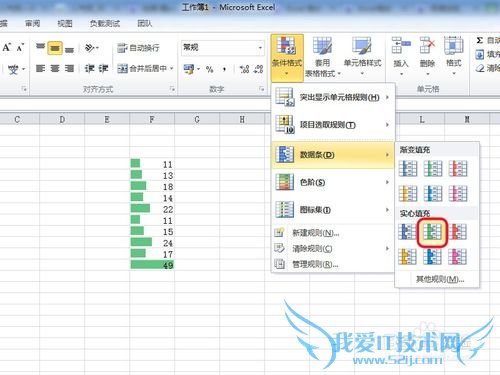Select cell containing 22
This screenshot has height=375, width=500.
click(x=152, y=209)
